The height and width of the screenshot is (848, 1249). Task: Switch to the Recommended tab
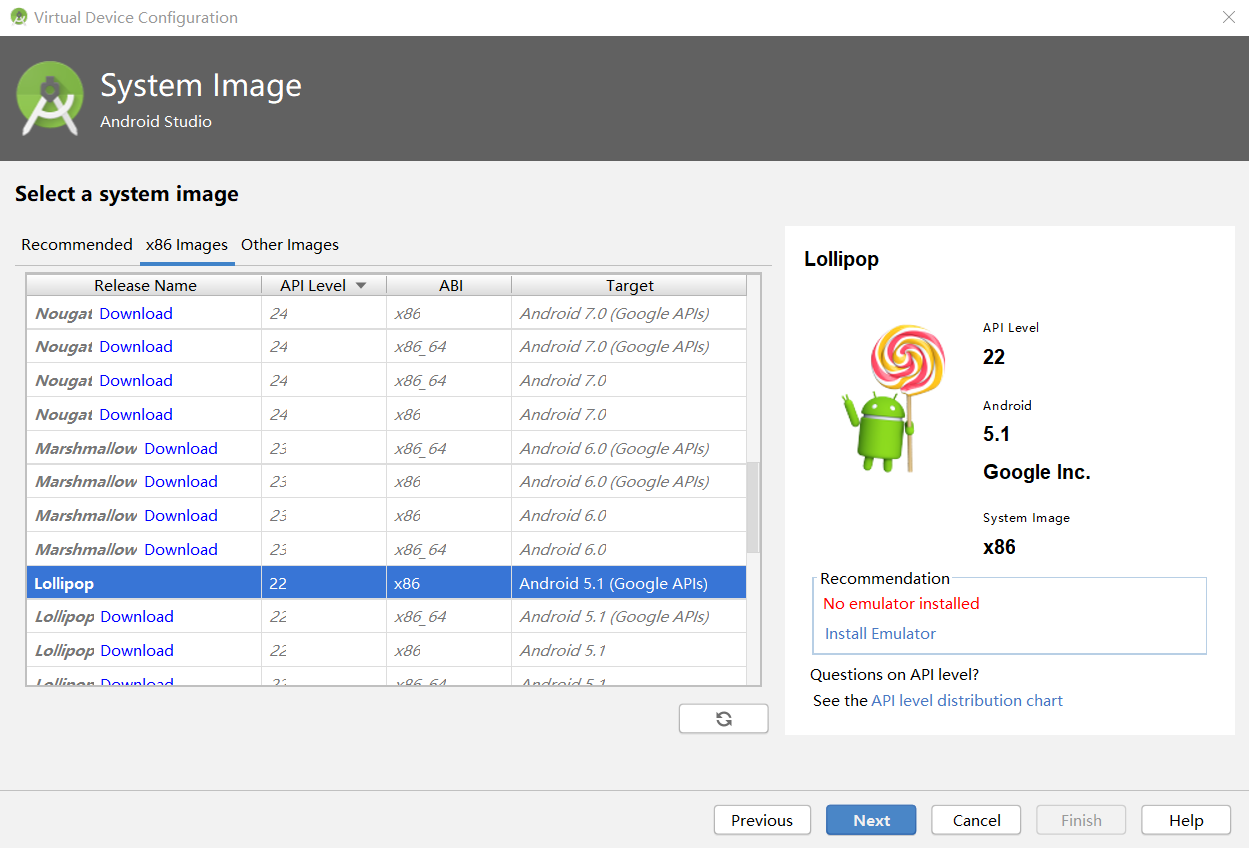pos(77,245)
